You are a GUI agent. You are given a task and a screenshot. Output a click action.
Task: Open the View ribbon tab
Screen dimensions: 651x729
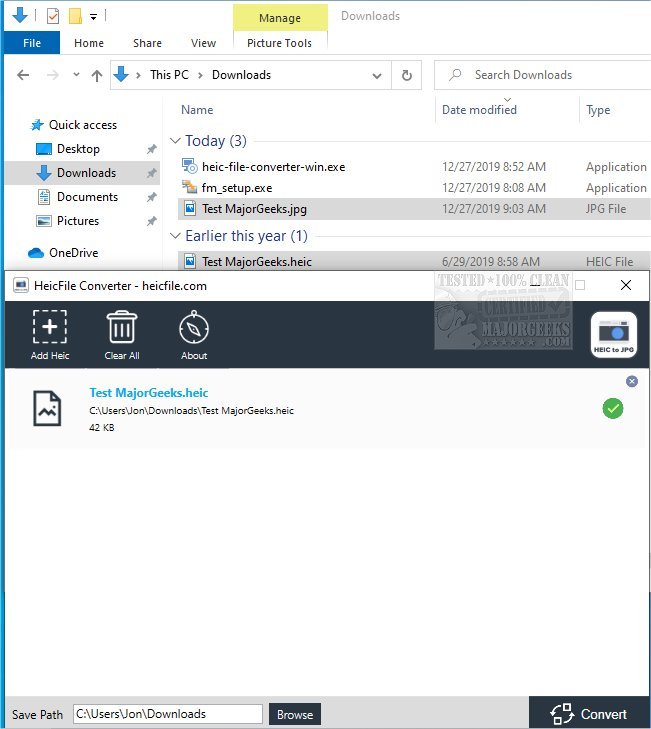tap(203, 43)
